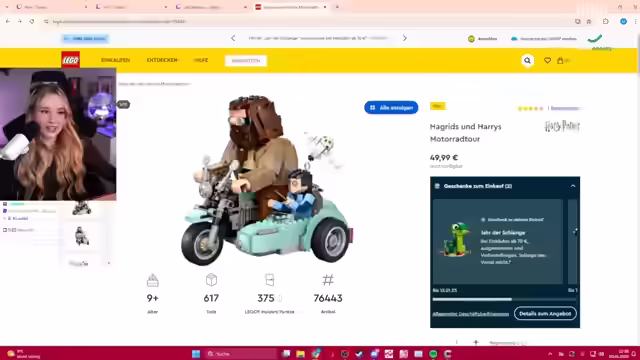Screen dimensions: 640x360
Task: Select the second product thumbnail
Action: [82, 236]
